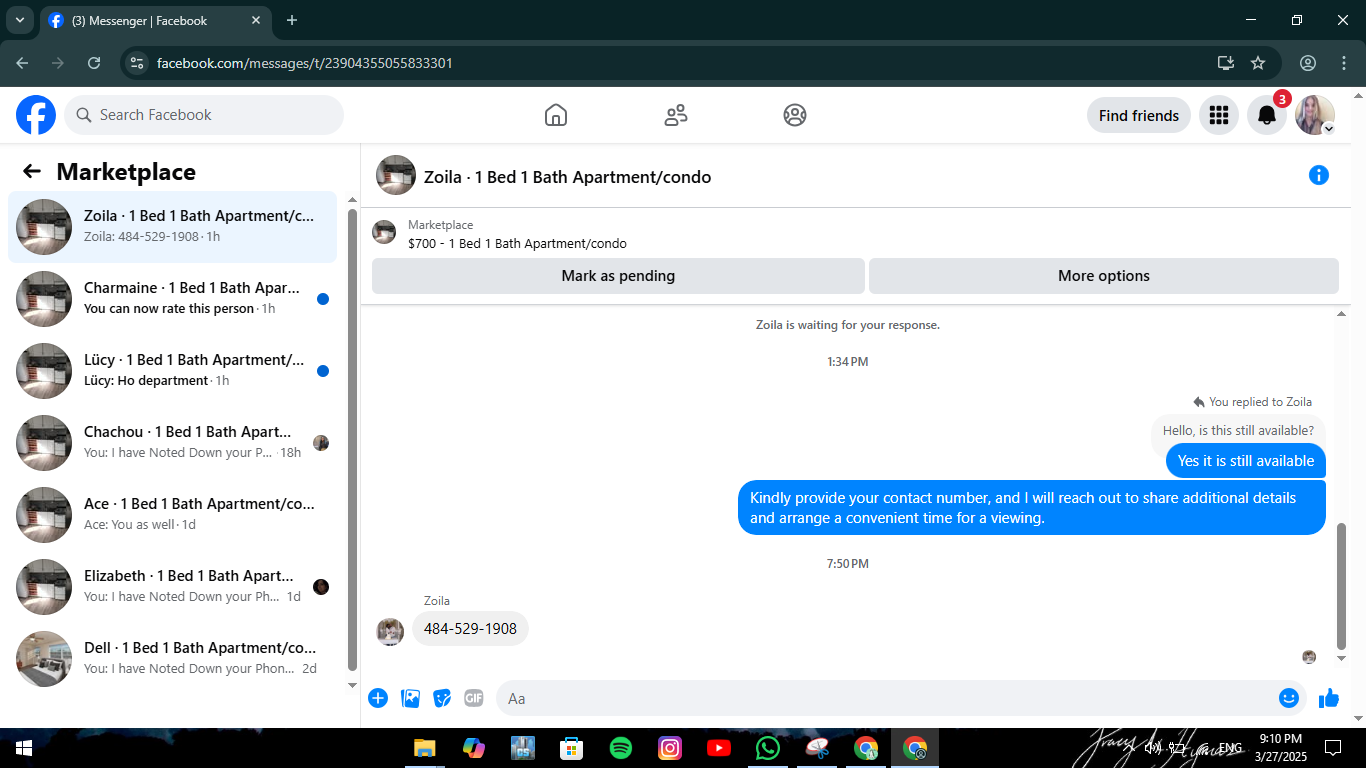1366x768 pixels.
Task: Open Dell's conversation
Action: pyautogui.click(x=173, y=659)
